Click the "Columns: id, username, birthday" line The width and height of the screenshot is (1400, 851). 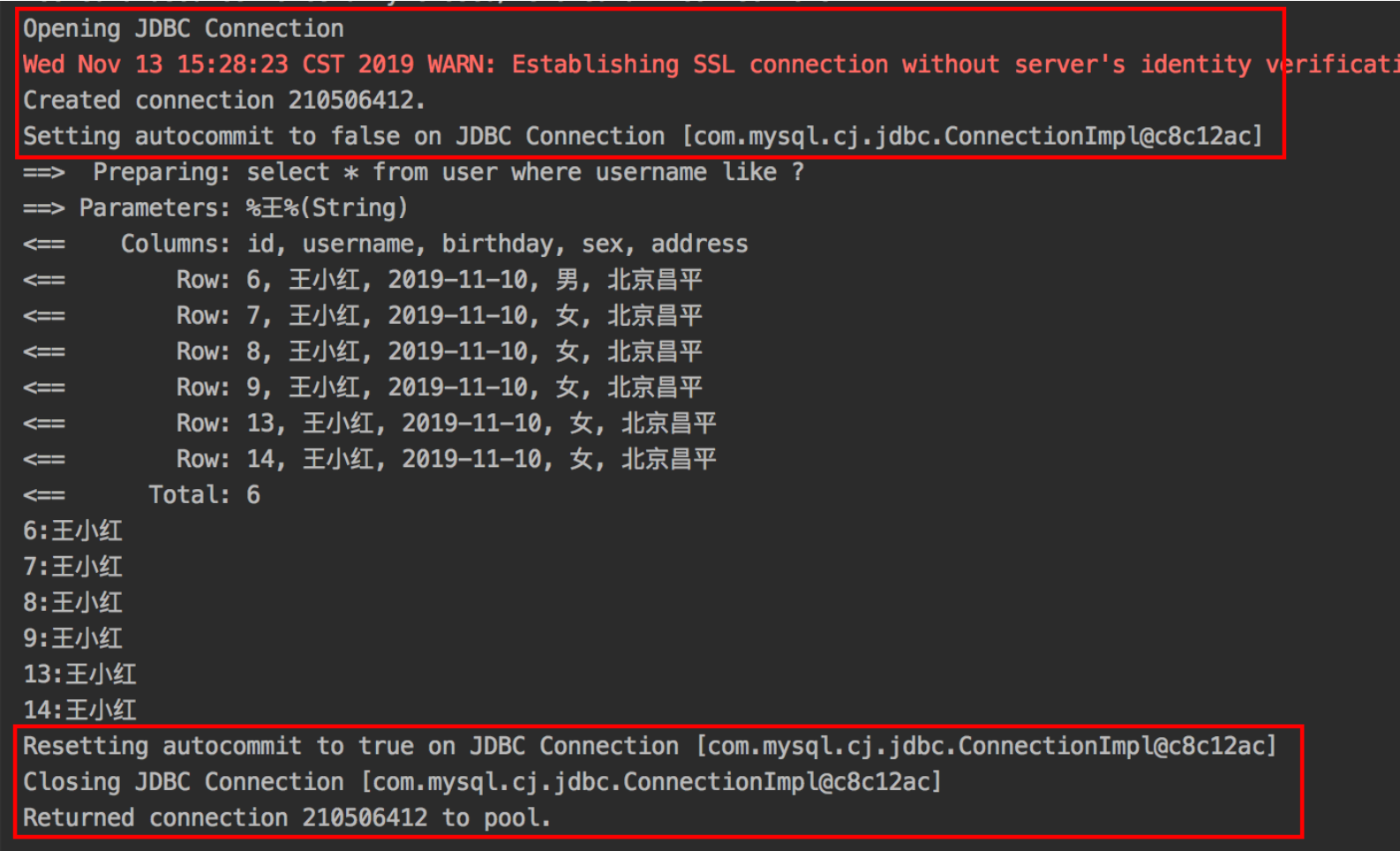(433, 244)
